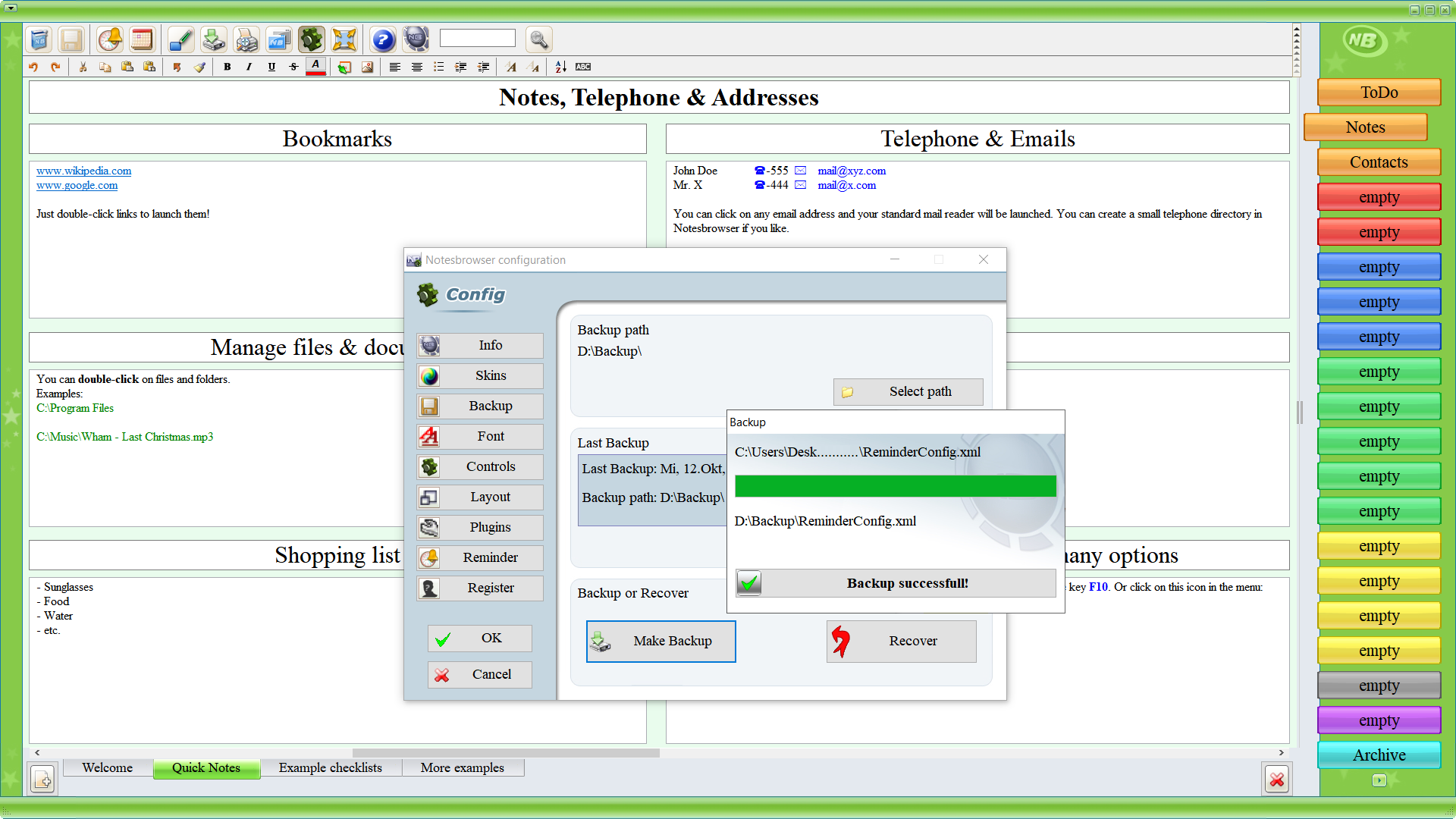Click the scissors cut icon
The height and width of the screenshot is (819, 1456).
pyautogui.click(x=83, y=67)
